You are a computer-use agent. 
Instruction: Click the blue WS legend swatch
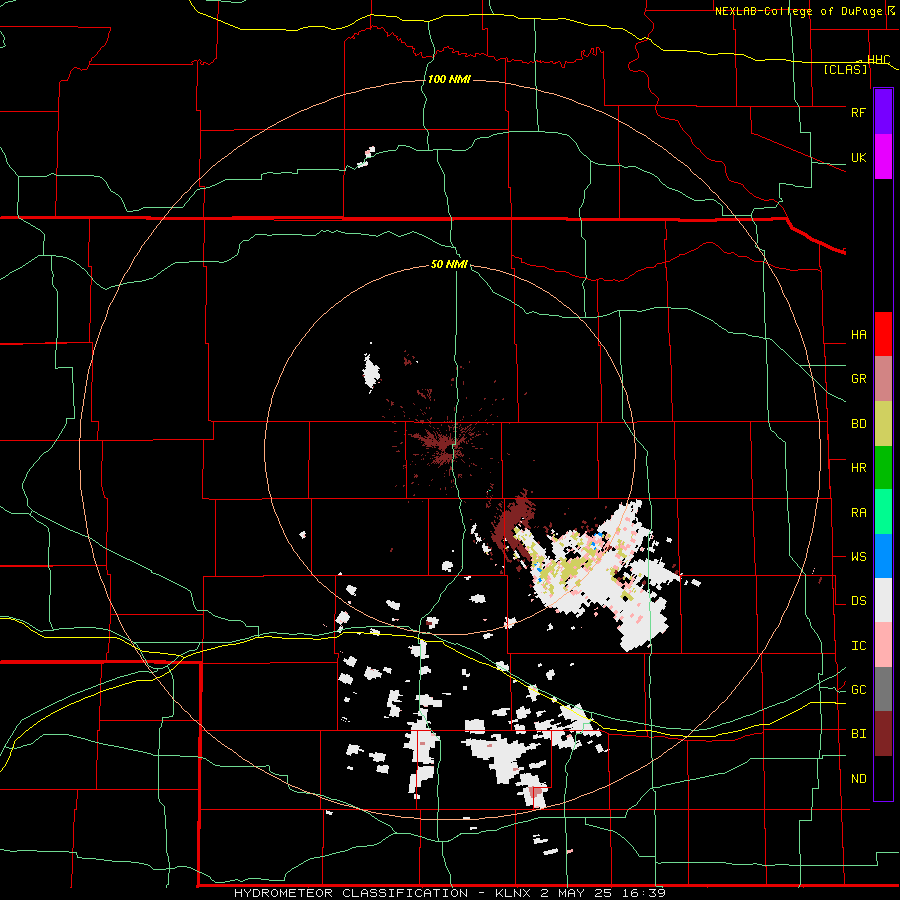click(x=883, y=556)
